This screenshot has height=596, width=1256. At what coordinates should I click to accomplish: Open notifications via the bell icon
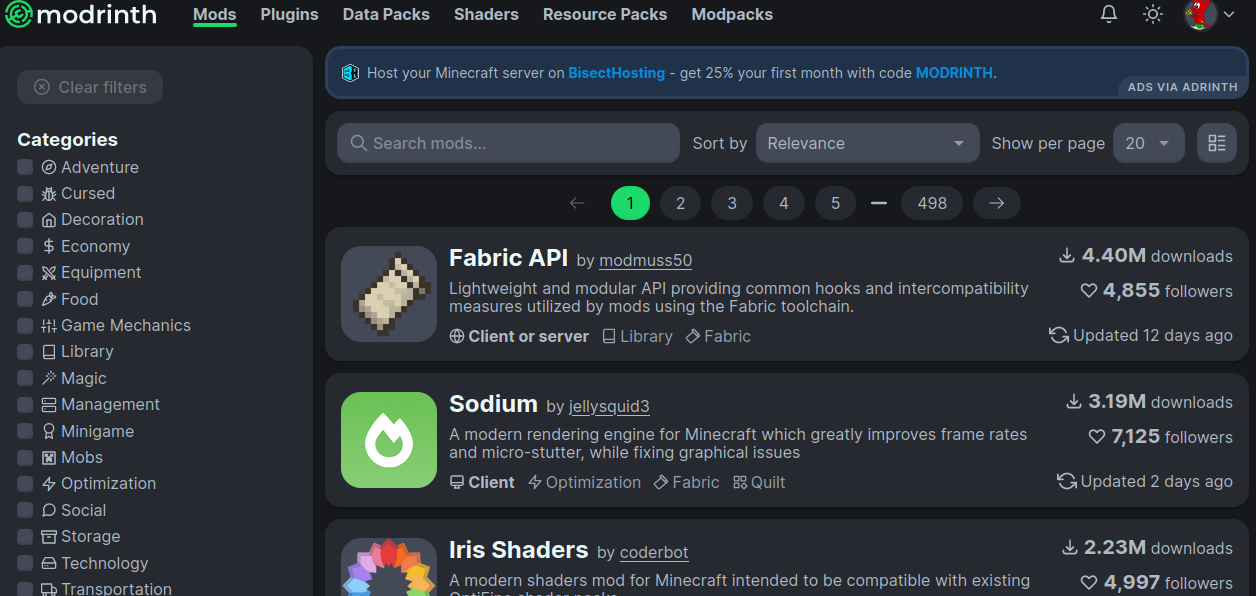(x=1108, y=14)
